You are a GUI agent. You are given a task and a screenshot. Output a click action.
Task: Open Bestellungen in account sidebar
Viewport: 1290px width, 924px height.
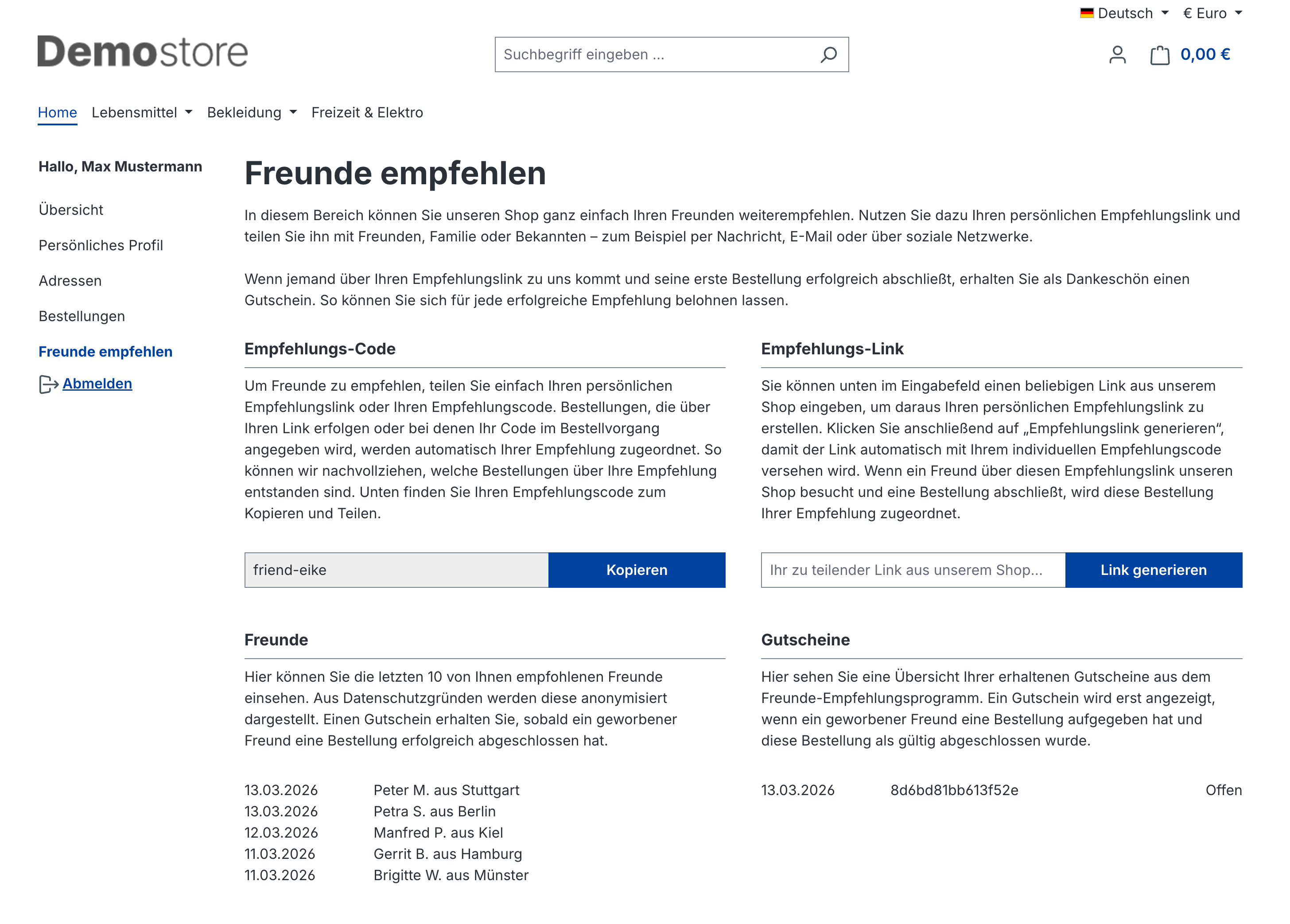(x=82, y=316)
